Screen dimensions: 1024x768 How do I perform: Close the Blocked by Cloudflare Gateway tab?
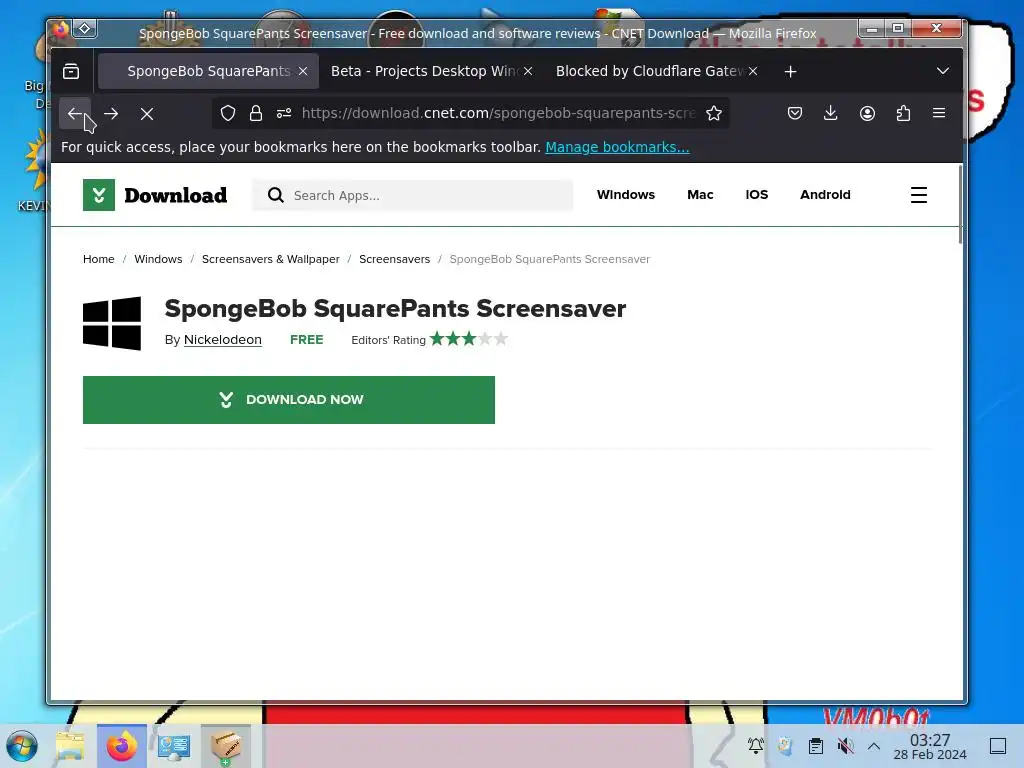click(x=753, y=71)
